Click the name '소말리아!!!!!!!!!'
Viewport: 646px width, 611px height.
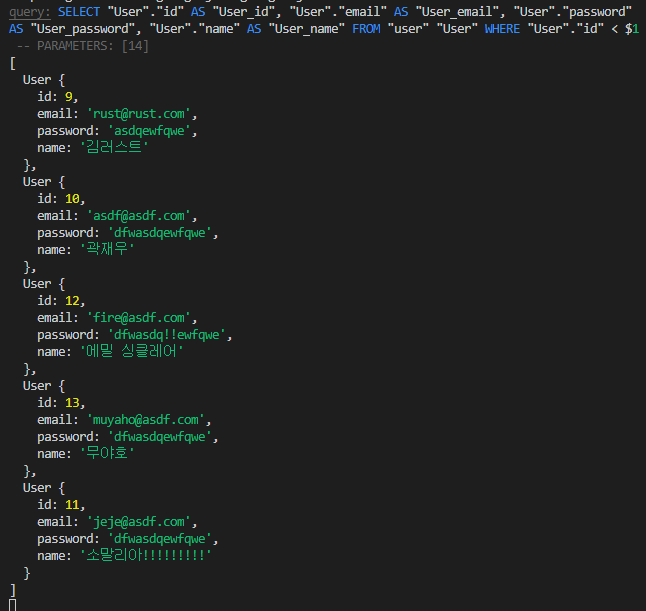(x=147, y=556)
